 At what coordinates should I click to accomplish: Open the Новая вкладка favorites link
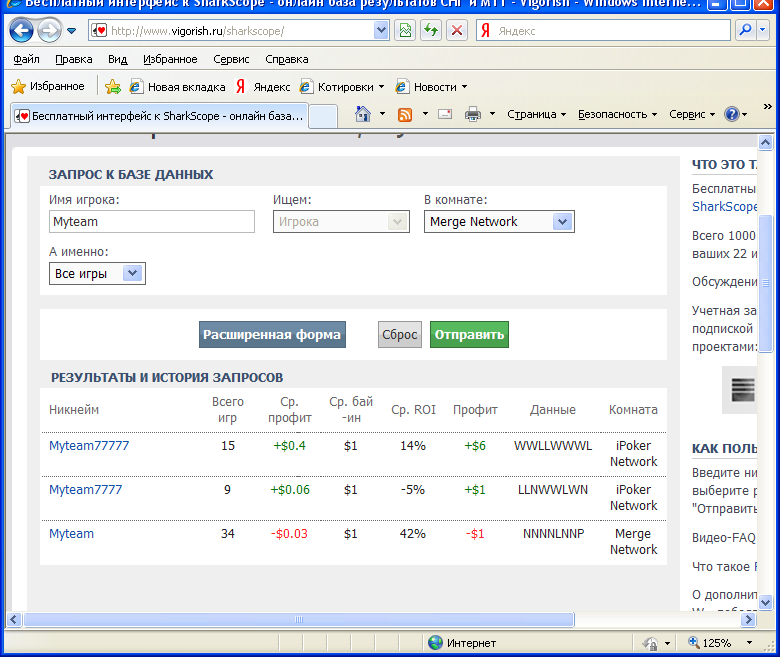coord(177,87)
